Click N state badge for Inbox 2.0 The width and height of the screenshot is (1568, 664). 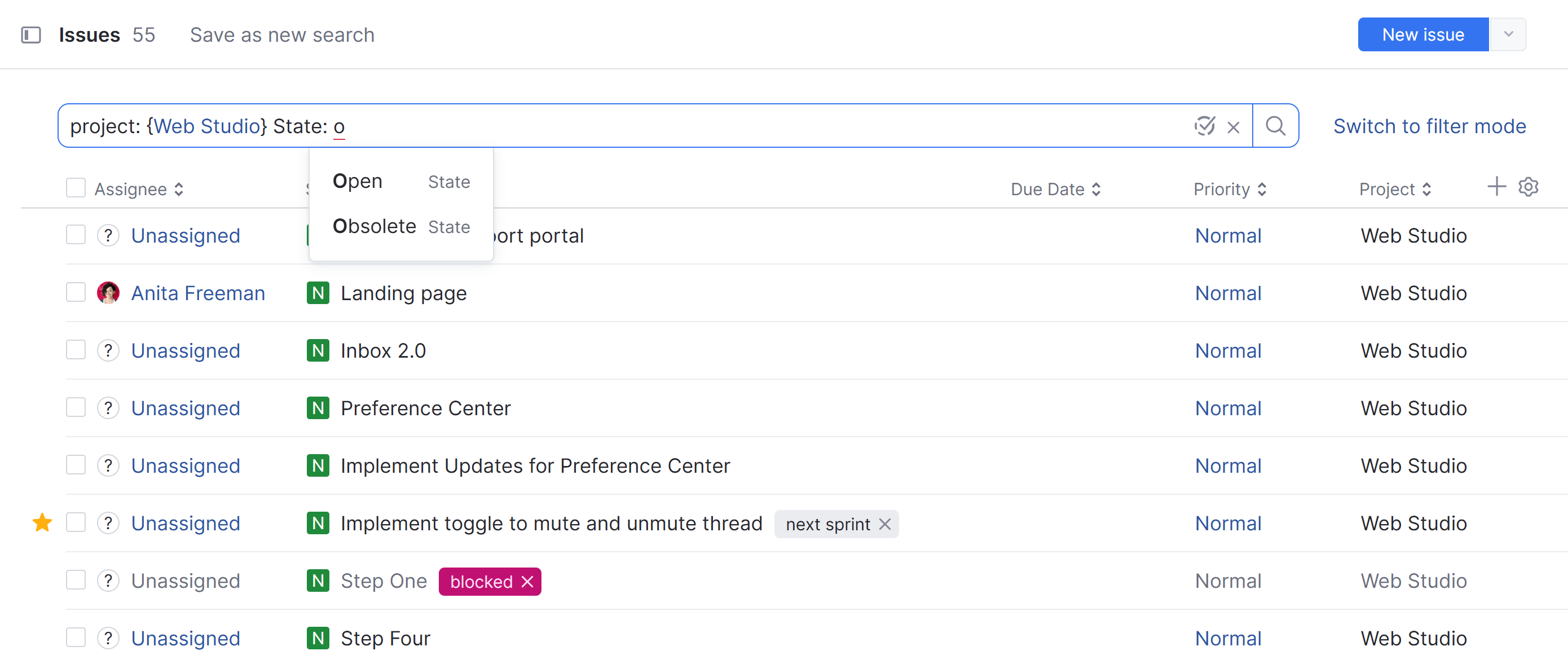pos(318,350)
